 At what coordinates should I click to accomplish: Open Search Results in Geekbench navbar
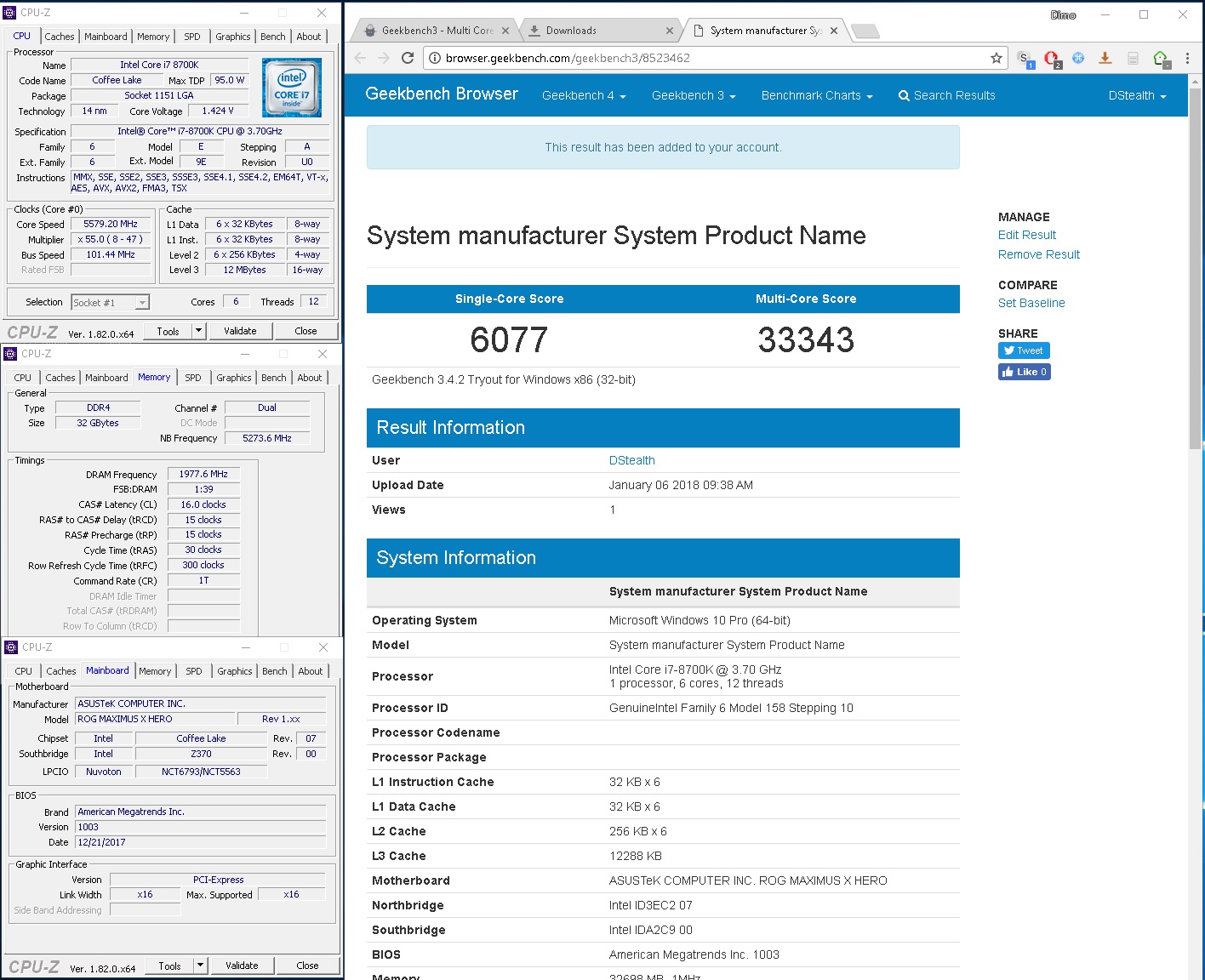[x=946, y=95]
